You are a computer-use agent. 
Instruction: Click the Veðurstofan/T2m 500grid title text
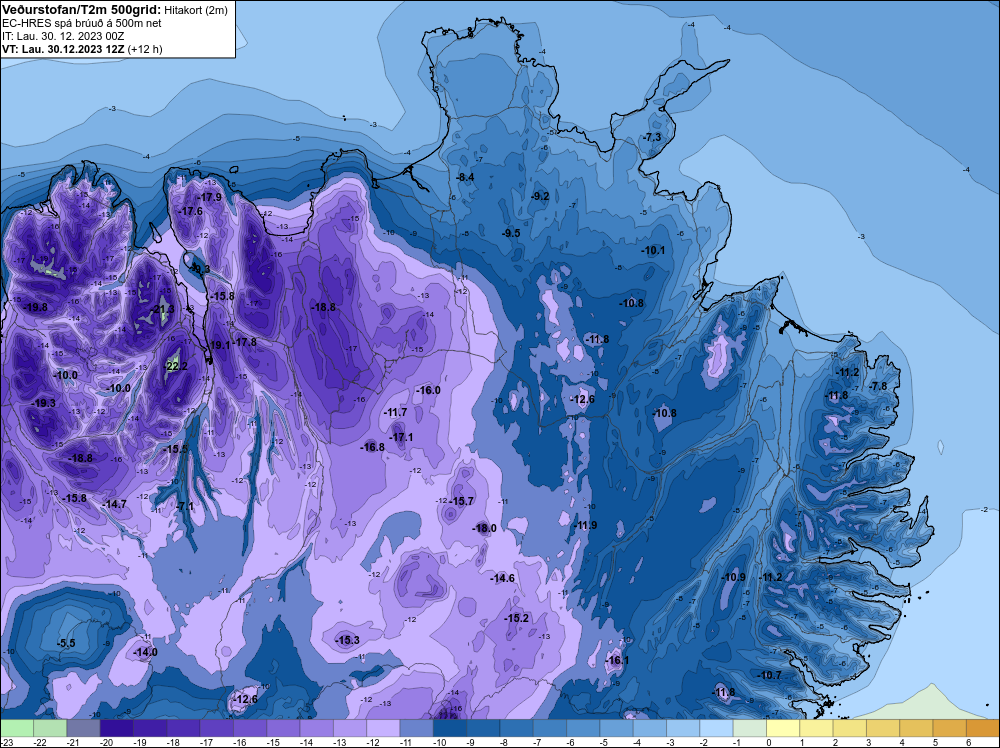(x=81, y=10)
